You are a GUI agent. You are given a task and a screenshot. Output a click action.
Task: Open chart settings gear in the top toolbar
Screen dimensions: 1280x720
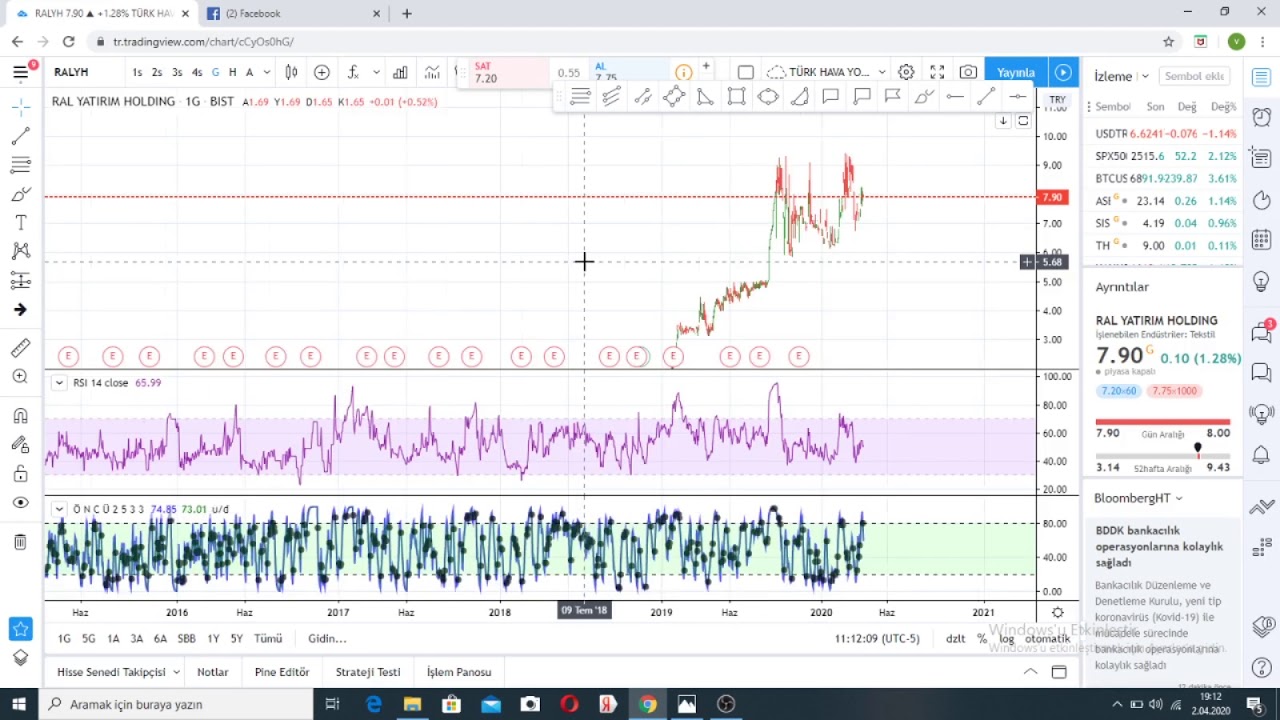906,72
